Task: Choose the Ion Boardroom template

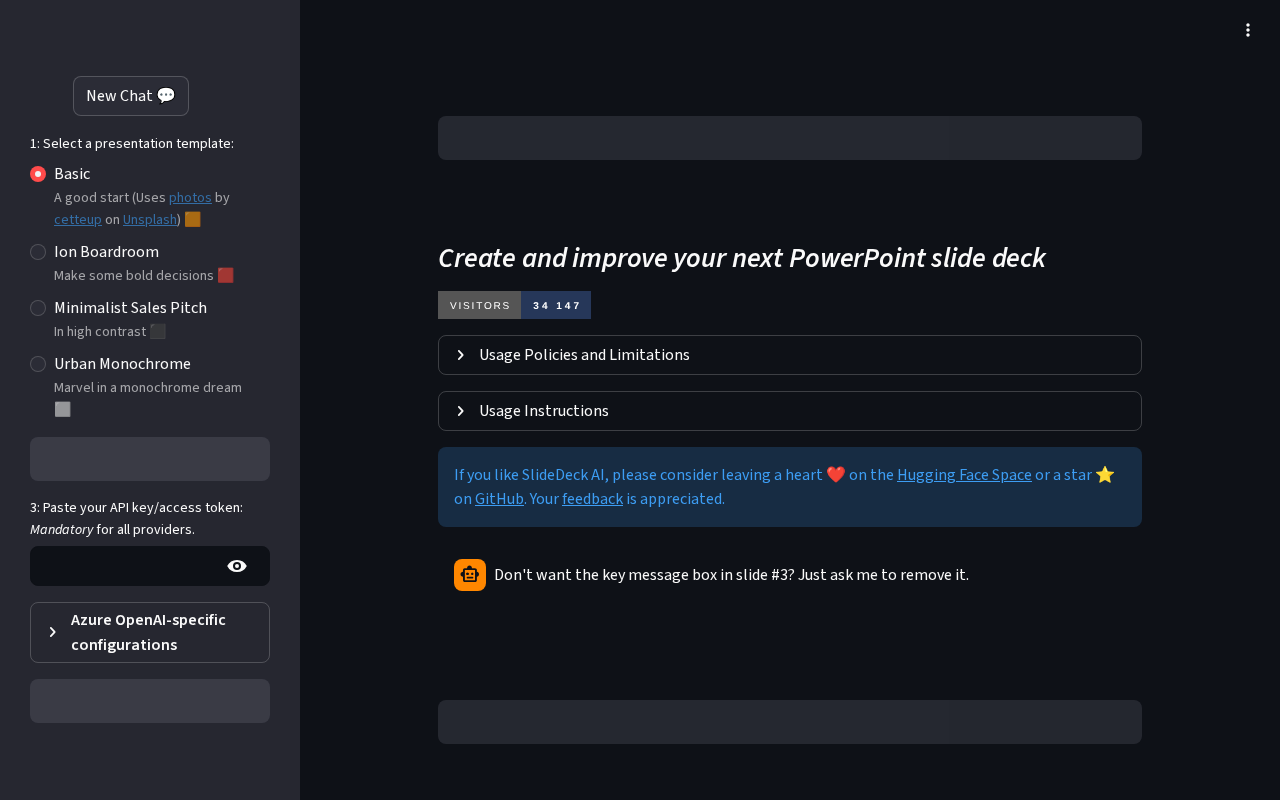Action: (38, 252)
